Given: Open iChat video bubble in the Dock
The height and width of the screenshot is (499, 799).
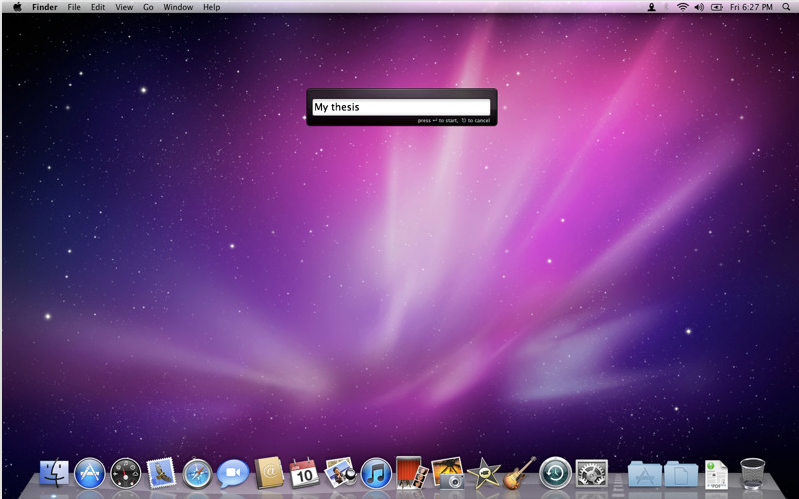Looking at the screenshot, I should point(233,474).
